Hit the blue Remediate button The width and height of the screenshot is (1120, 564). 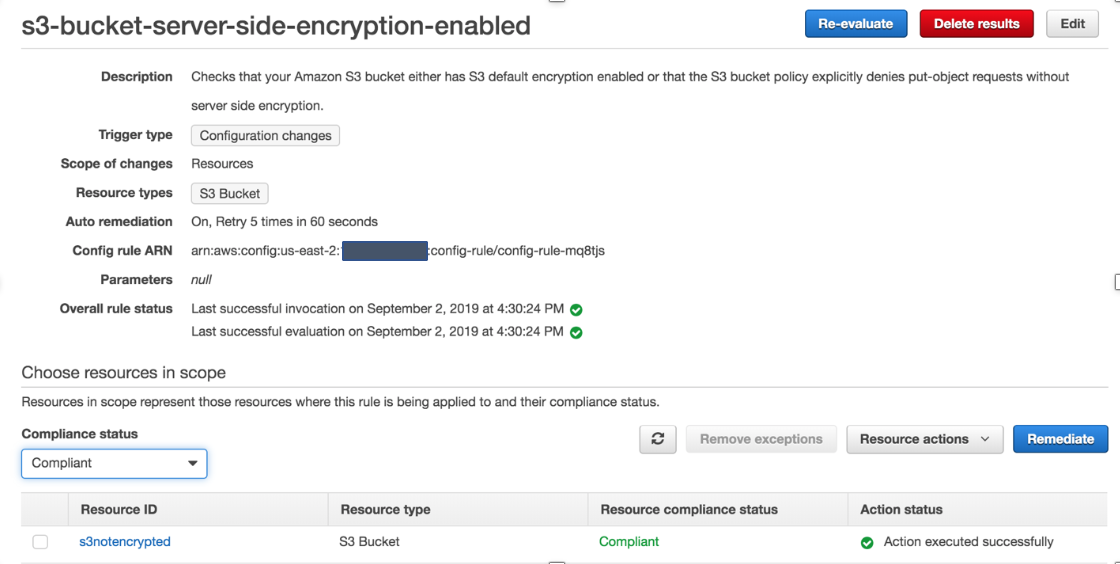tap(1060, 439)
